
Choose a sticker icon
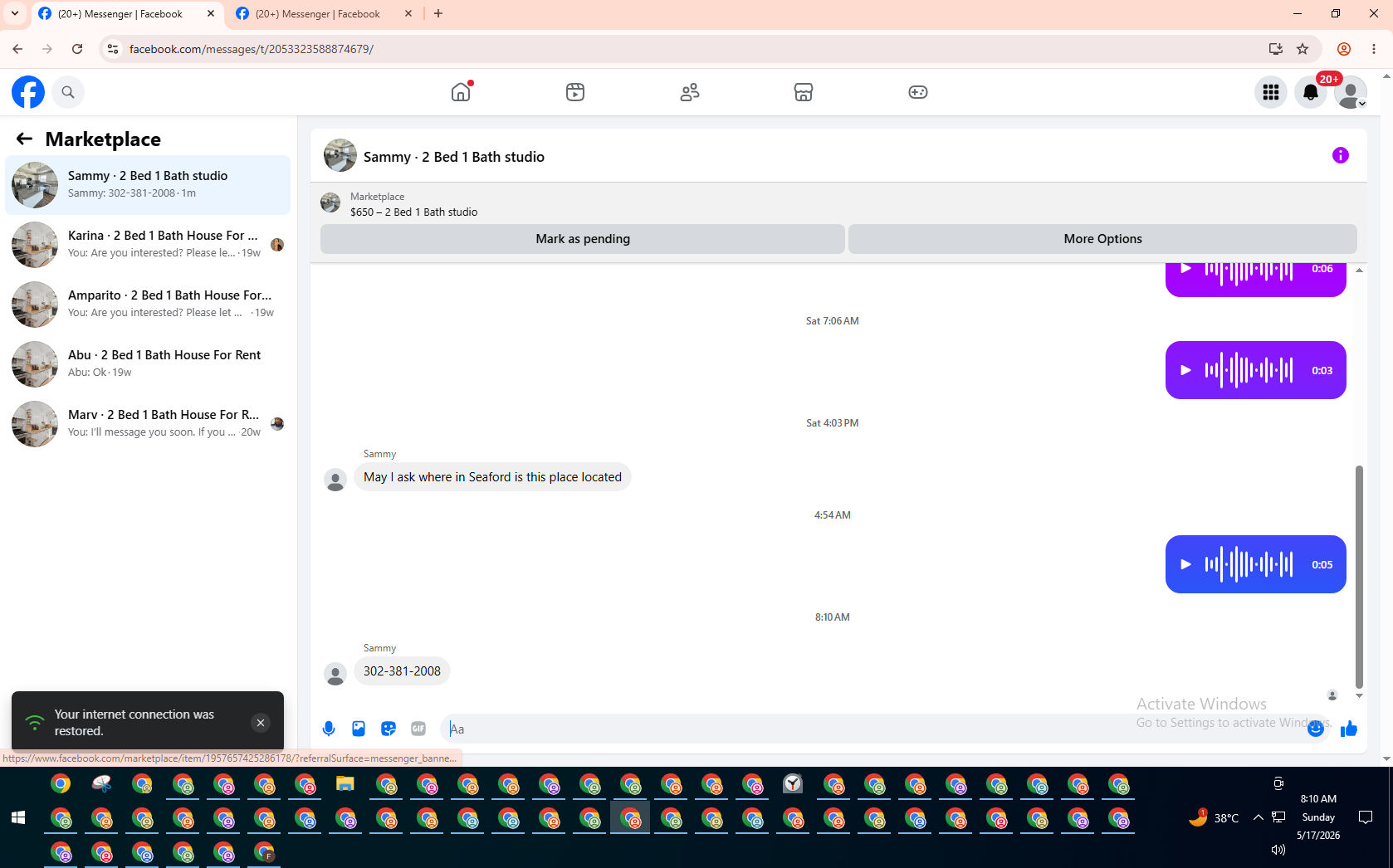[389, 729]
